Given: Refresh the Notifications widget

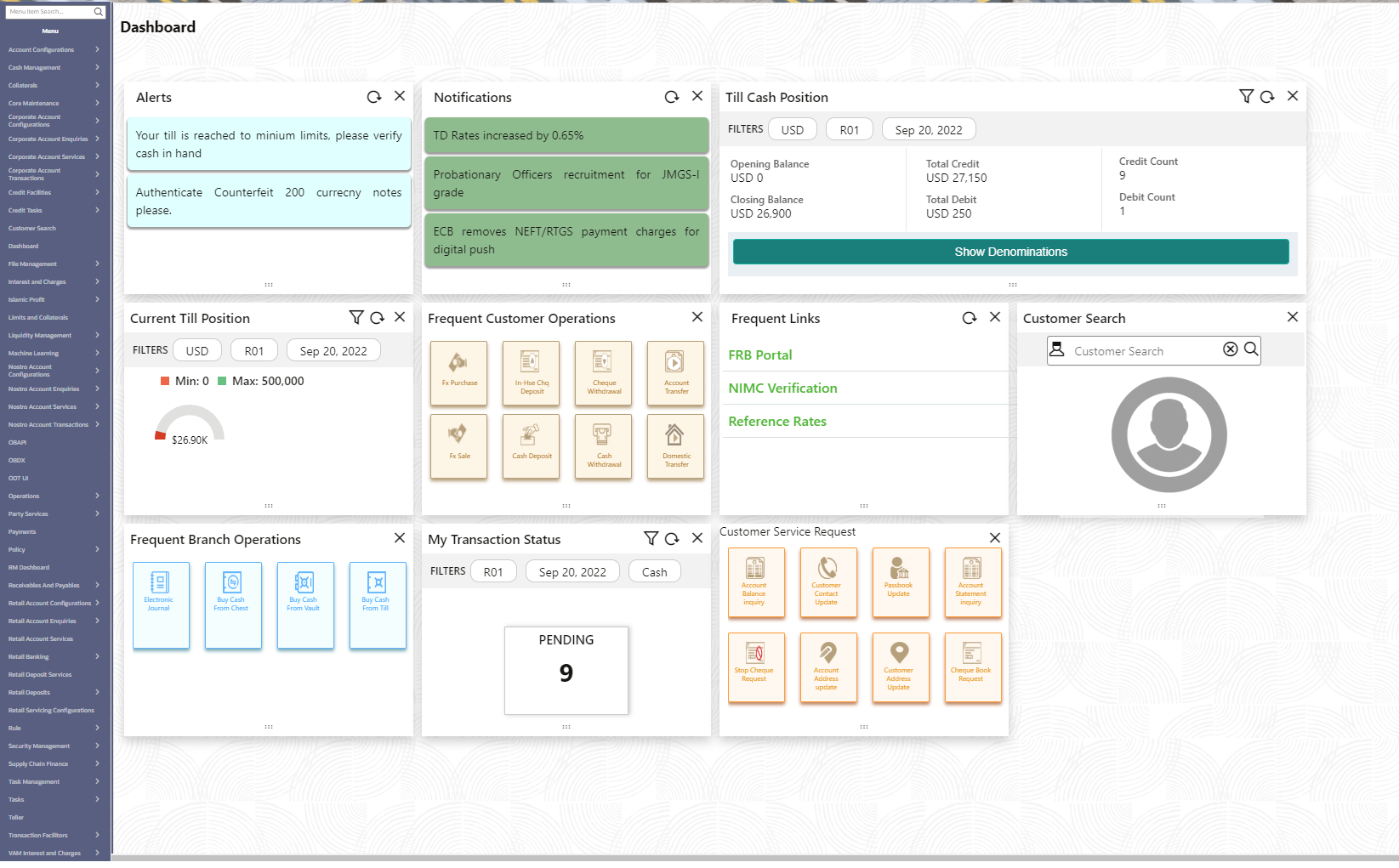Looking at the screenshot, I should [x=672, y=97].
